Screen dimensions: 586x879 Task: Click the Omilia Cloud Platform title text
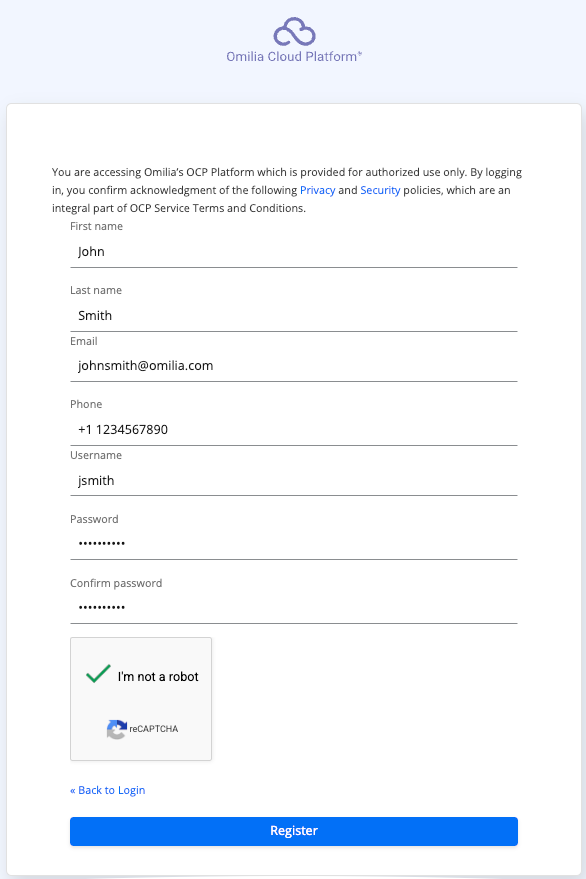pos(294,57)
